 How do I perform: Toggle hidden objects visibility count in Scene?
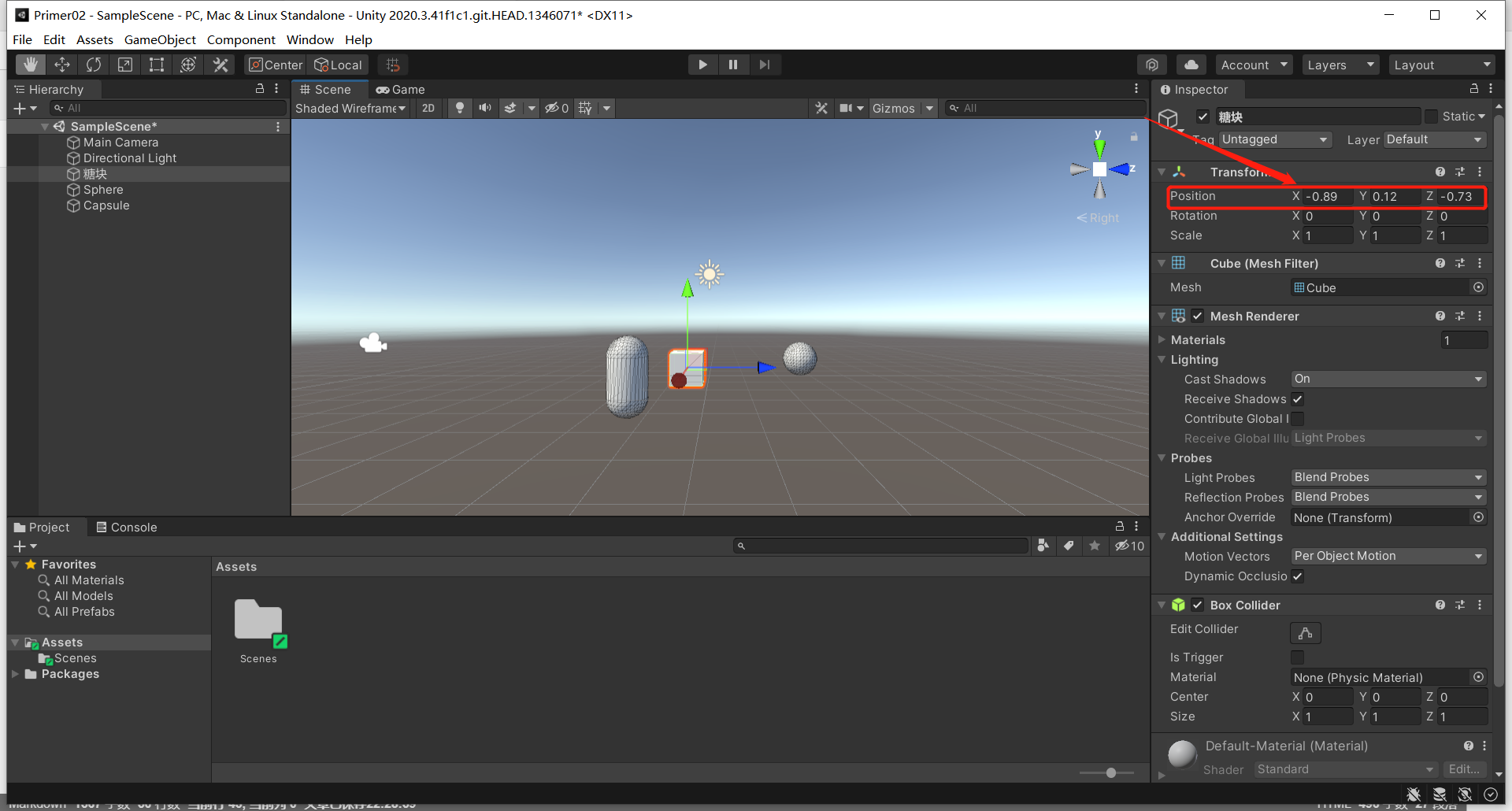(557, 108)
